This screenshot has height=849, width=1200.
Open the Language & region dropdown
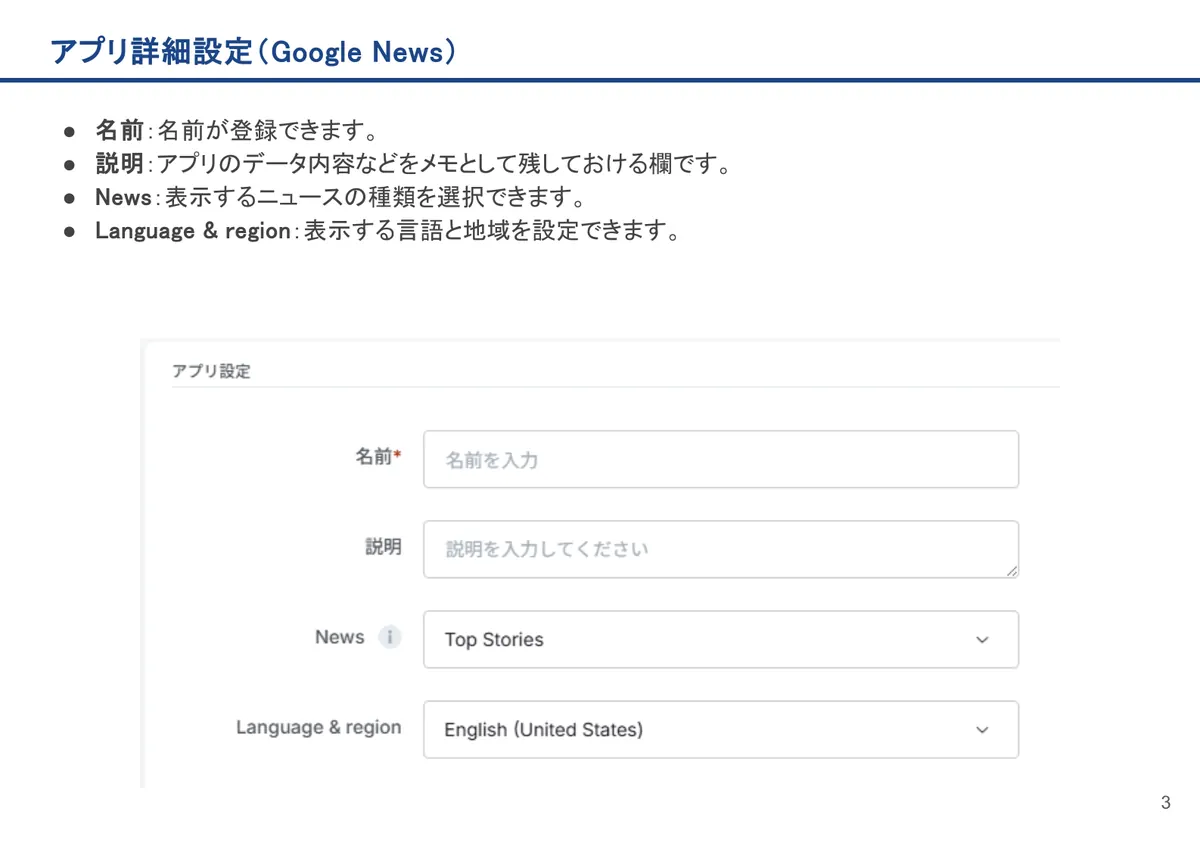point(721,729)
